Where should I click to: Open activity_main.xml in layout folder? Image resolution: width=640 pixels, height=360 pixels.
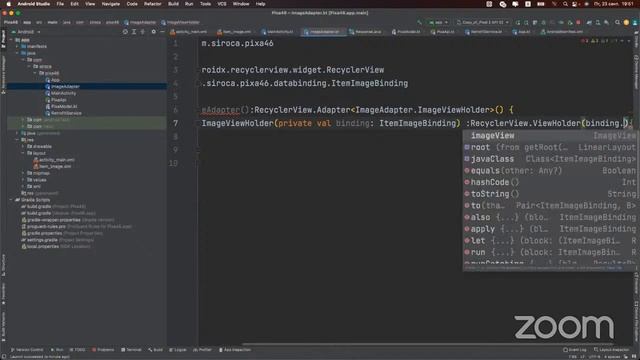point(57,160)
